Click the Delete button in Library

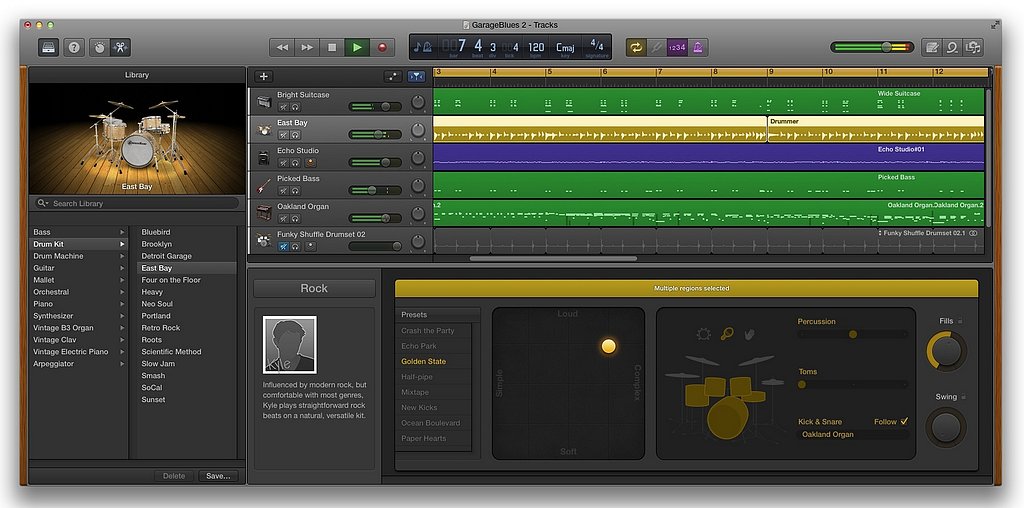coord(174,476)
